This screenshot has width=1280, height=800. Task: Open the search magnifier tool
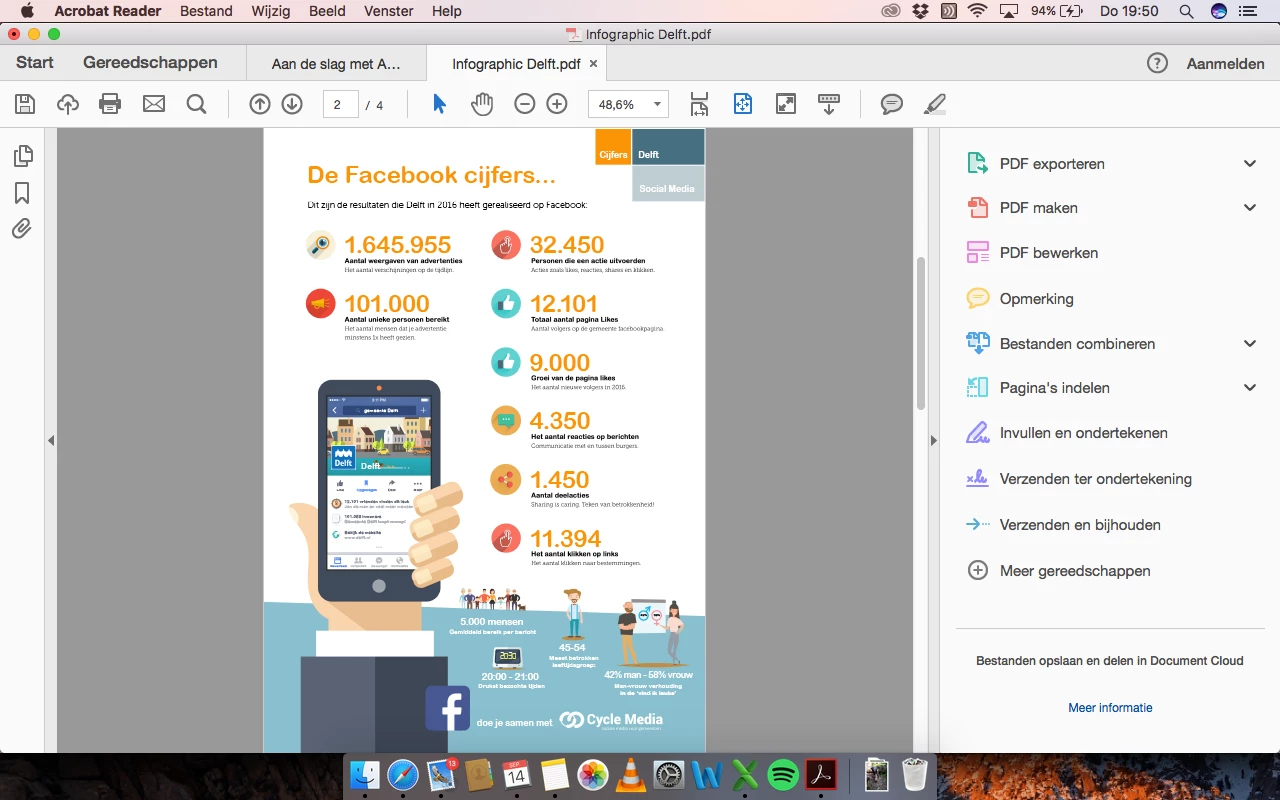point(196,104)
